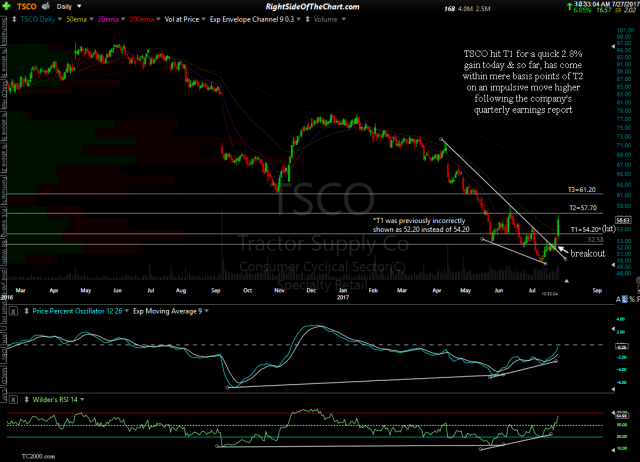
Task: Close the Price Percent Oscillator pane
Action: pos(13,311)
